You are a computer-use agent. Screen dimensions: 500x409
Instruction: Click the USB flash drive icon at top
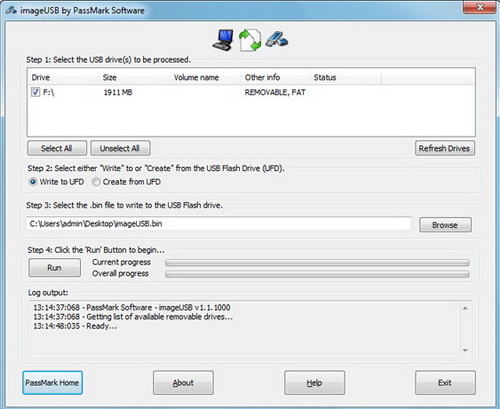277,39
